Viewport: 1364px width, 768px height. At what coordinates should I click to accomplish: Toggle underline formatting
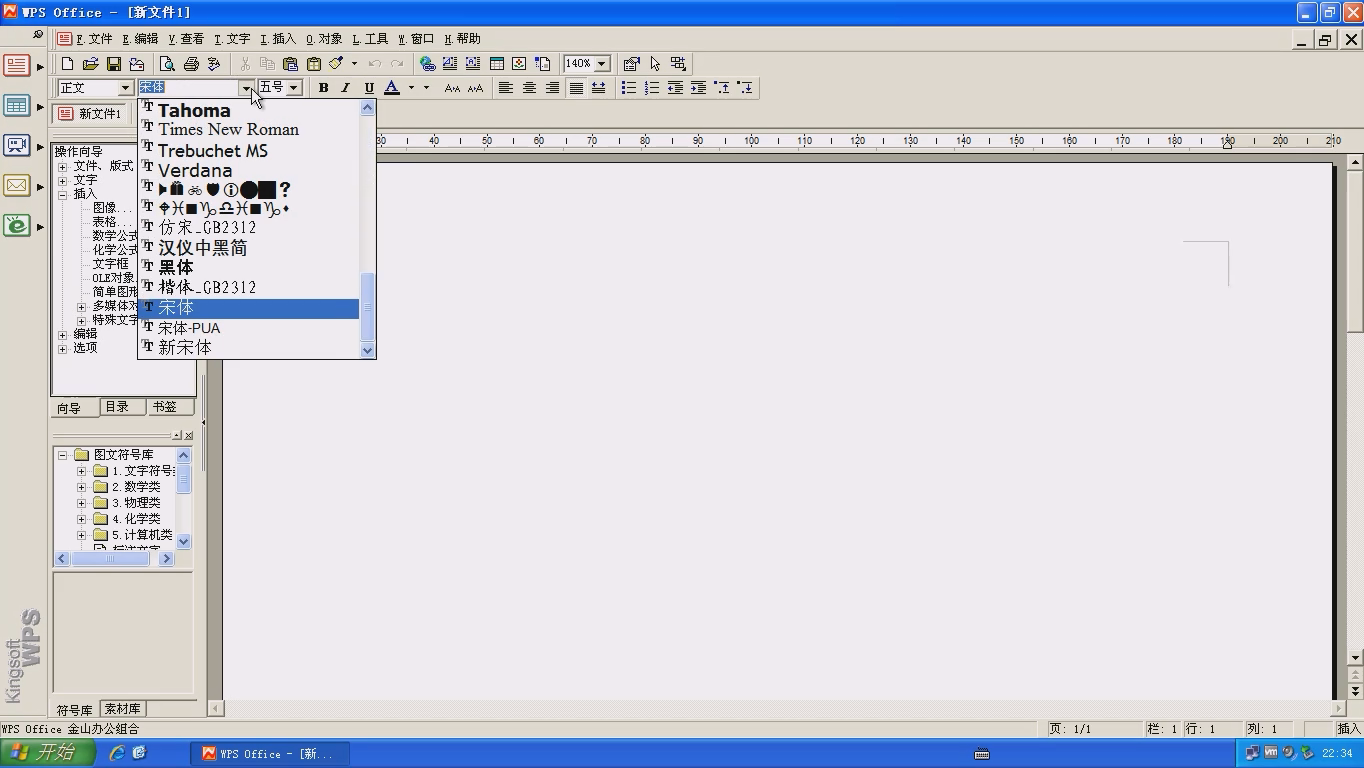point(369,88)
